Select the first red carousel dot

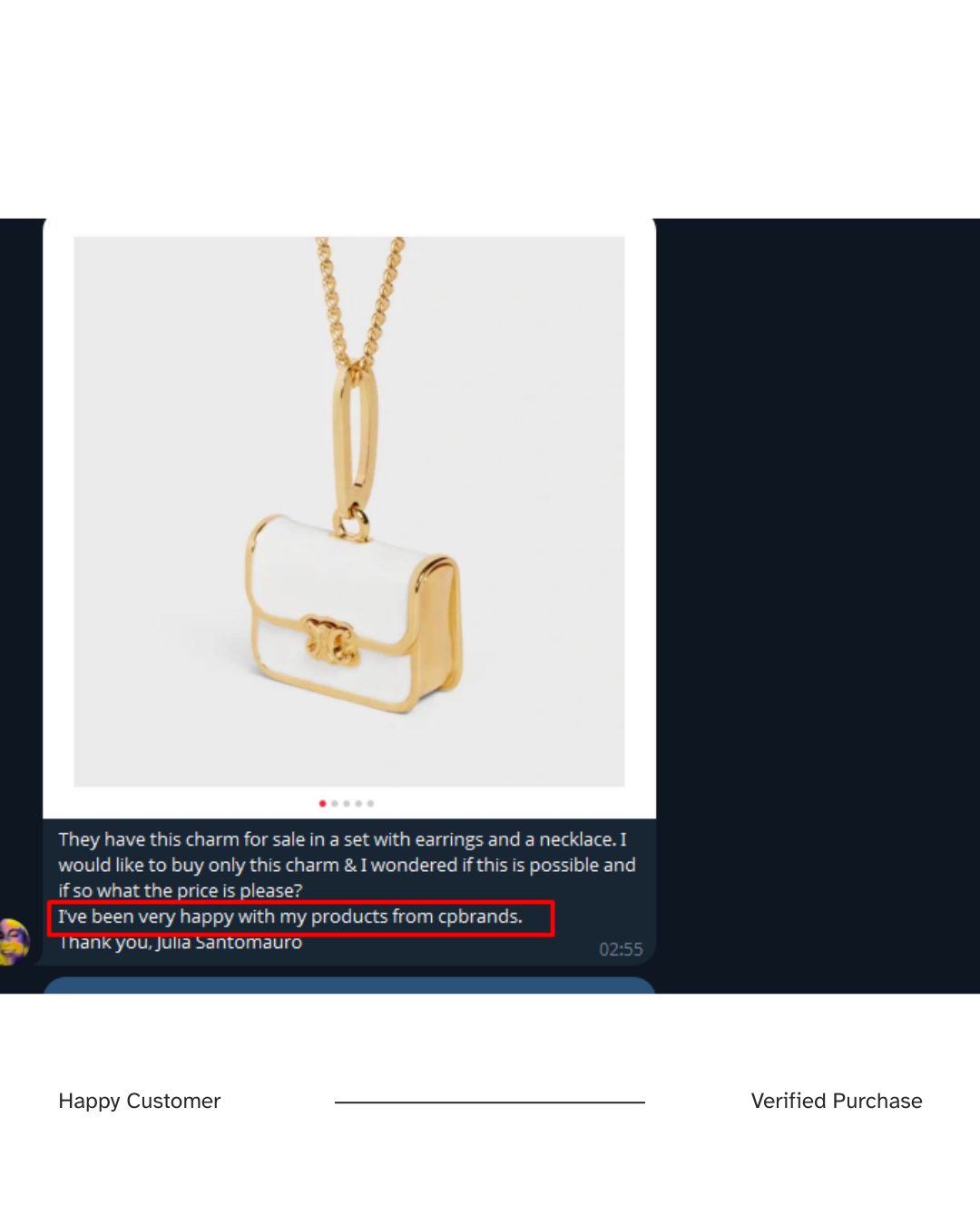(x=322, y=803)
